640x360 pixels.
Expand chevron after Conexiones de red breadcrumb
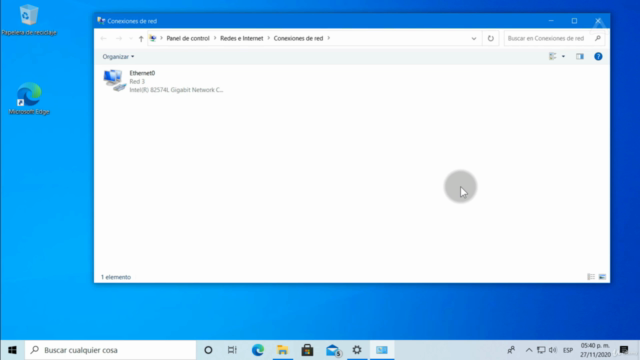pyautogui.click(x=329, y=38)
